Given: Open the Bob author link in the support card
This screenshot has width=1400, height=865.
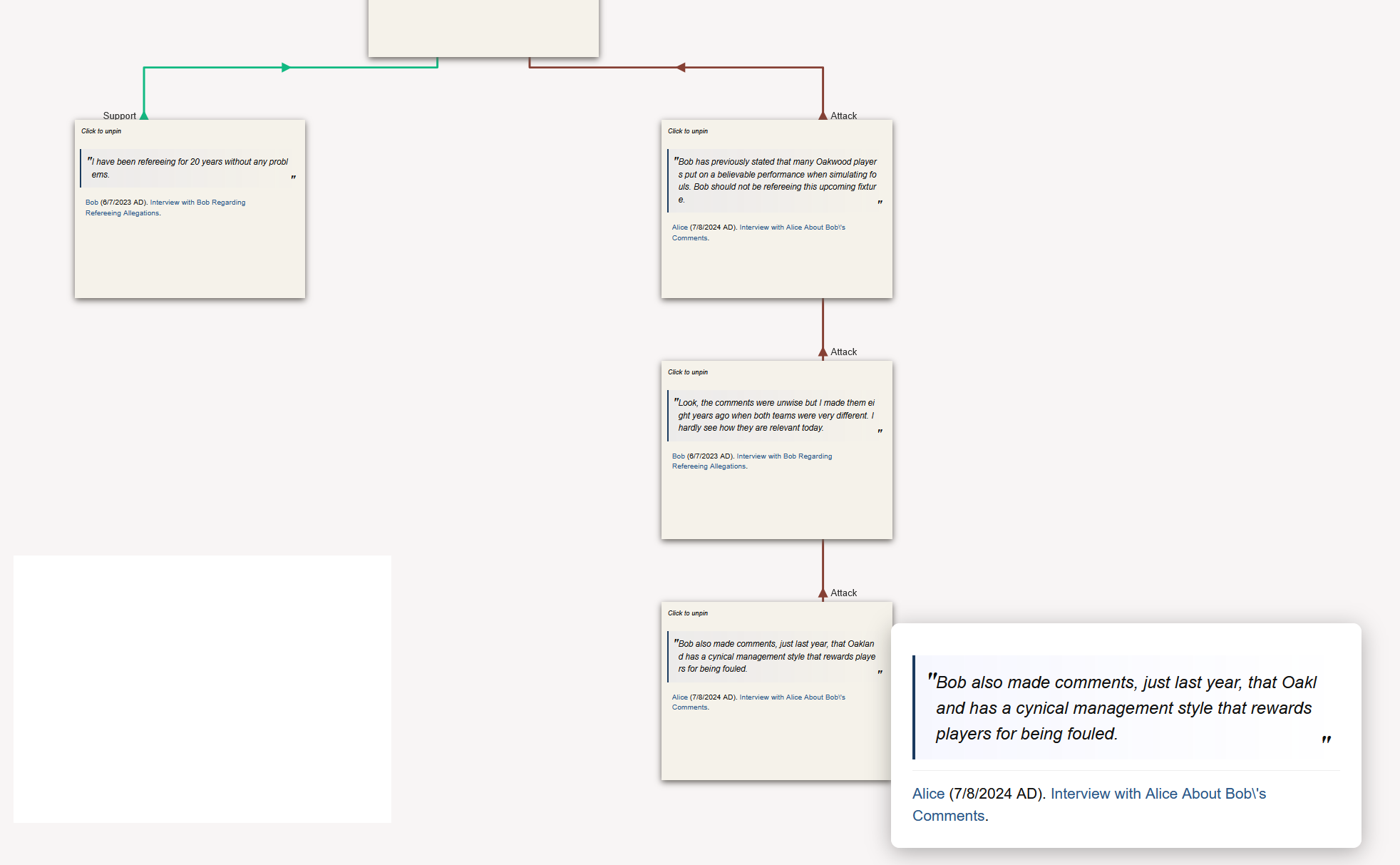Looking at the screenshot, I should pos(92,203).
